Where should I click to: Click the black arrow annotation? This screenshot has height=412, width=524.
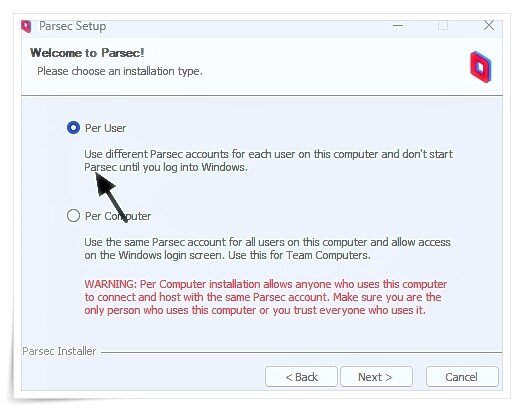[110, 197]
